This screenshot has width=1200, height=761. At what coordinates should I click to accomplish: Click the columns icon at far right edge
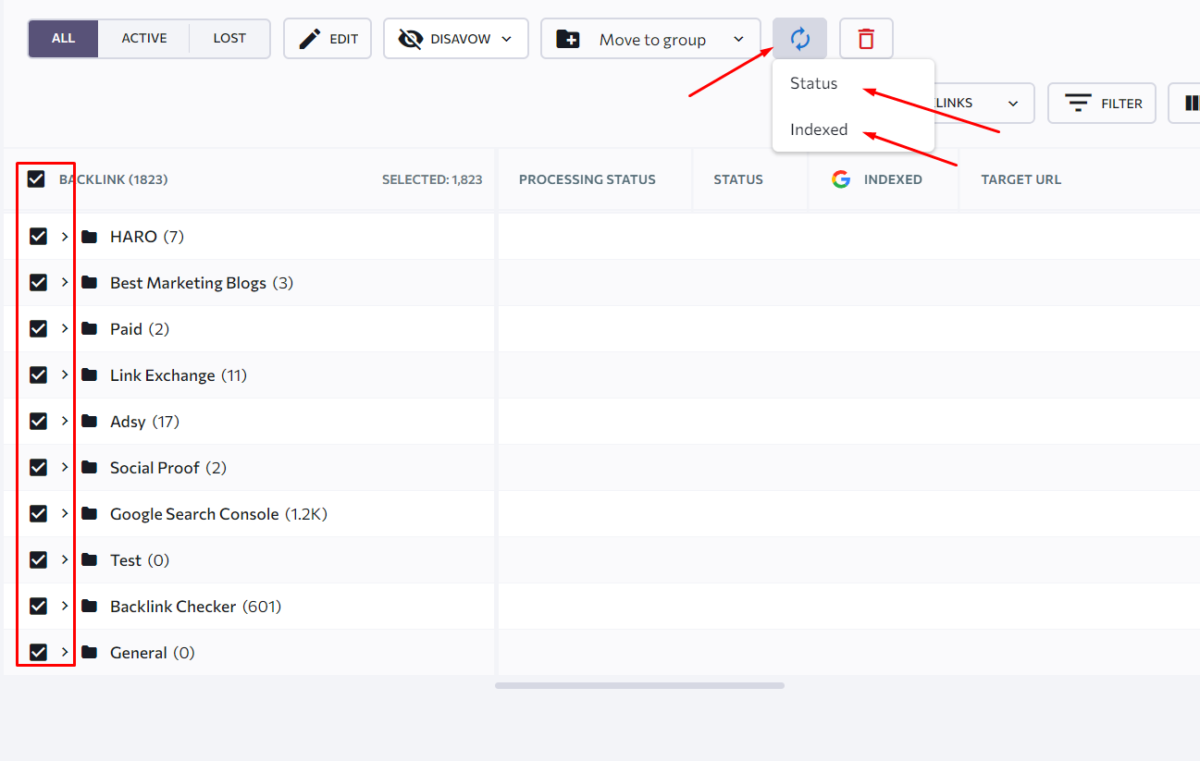1190,103
